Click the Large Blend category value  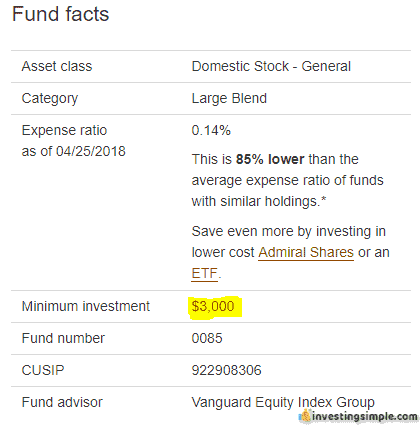click(229, 98)
